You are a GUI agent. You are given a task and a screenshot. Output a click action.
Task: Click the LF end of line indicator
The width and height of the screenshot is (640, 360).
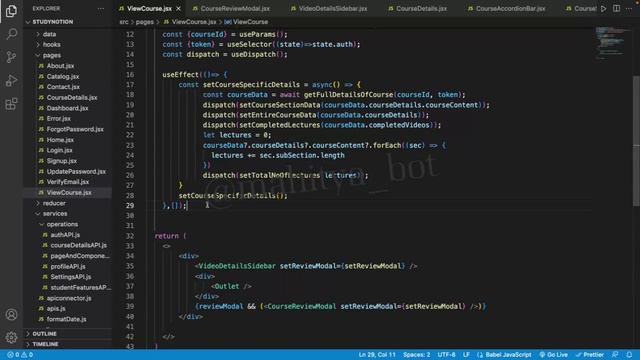click(x=466, y=355)
